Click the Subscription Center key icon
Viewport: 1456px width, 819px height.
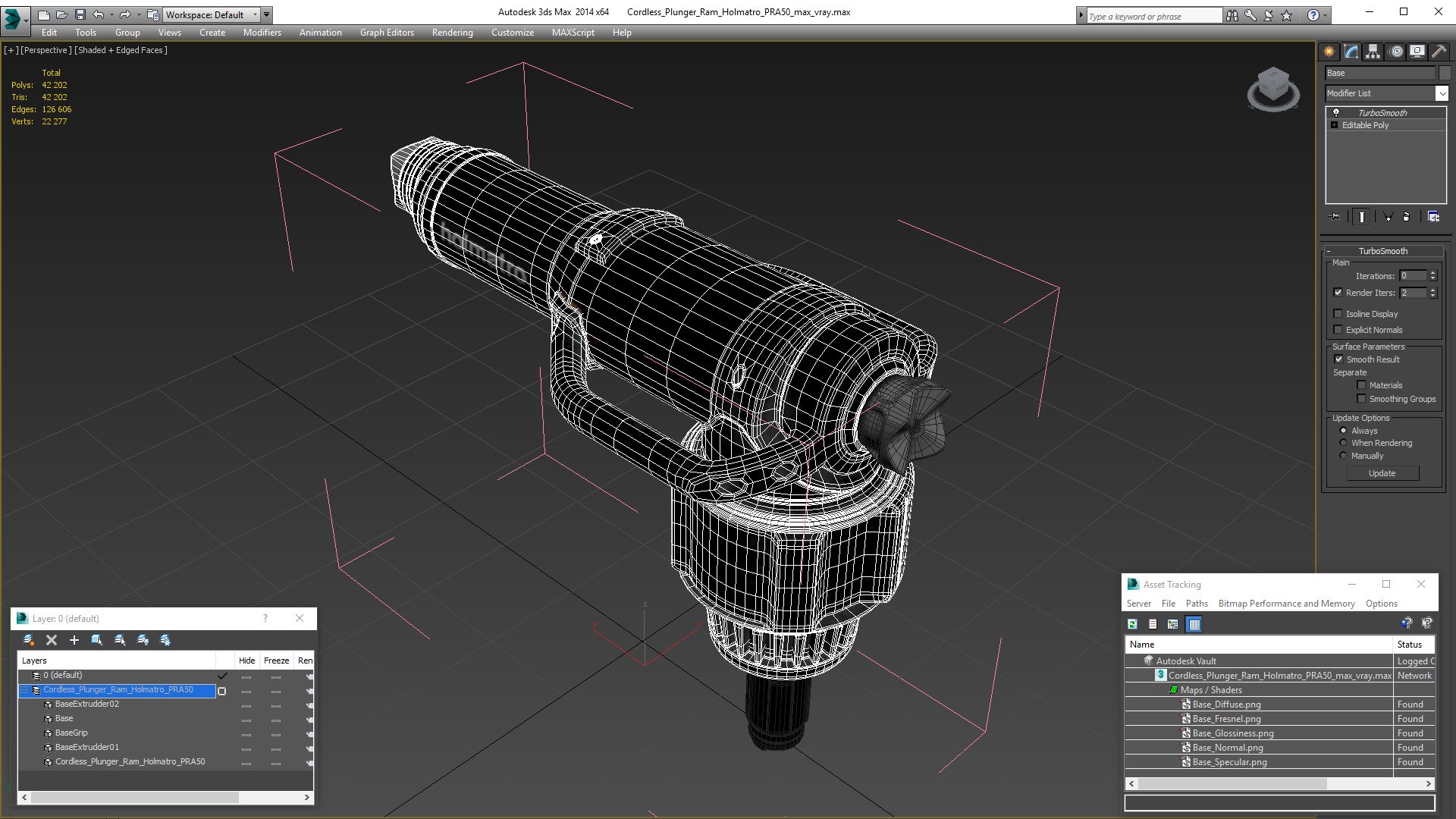(1250, 15)
